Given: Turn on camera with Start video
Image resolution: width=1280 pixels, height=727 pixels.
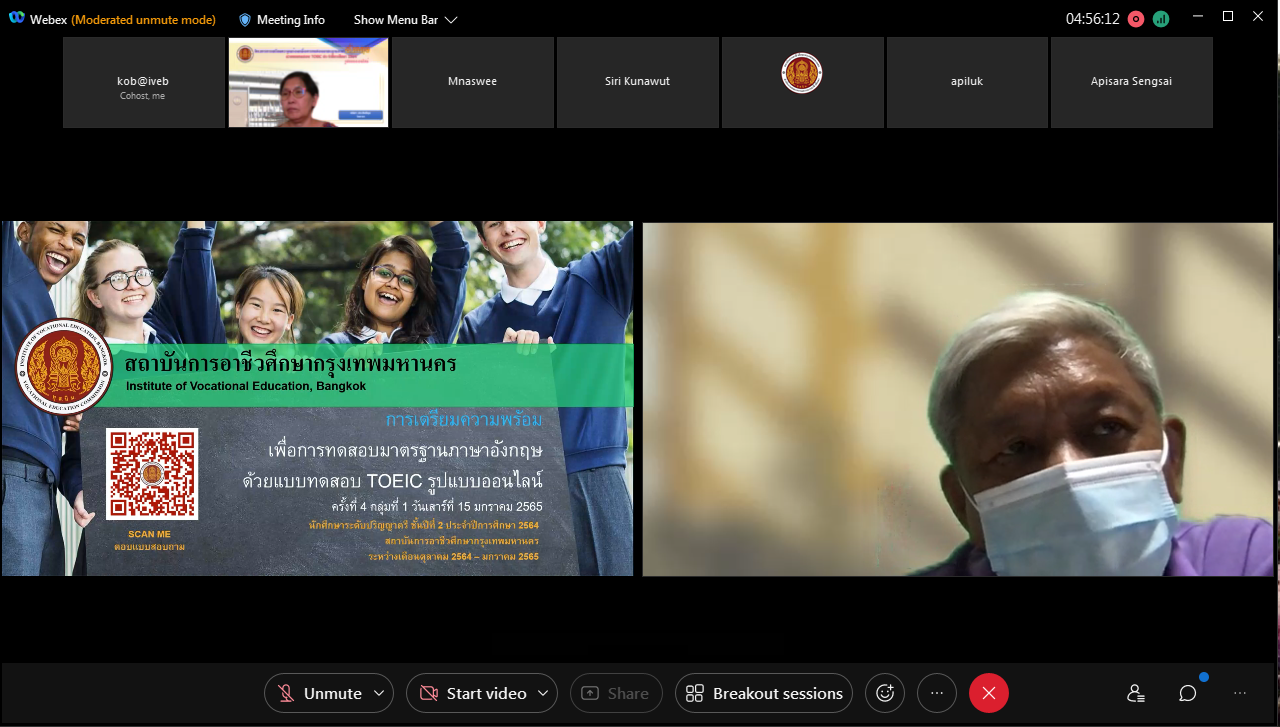Looking at the screenshot, I should tap(472, 693).
